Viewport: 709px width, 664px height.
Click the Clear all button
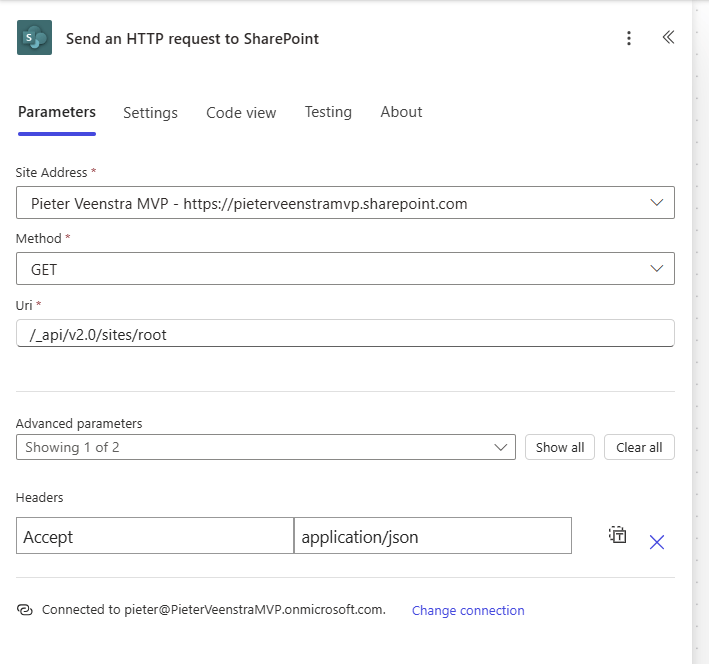tap(639, 447)
